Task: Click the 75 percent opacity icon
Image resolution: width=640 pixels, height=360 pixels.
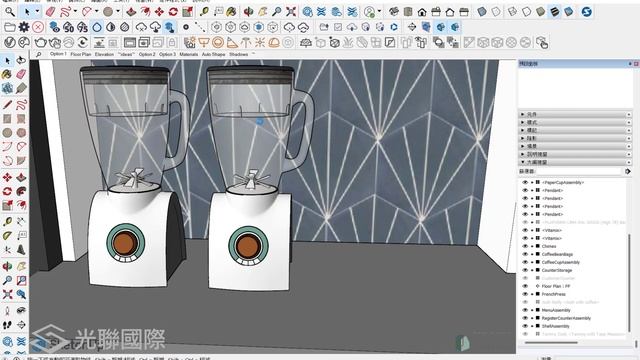Action: (x=82, y=27)
